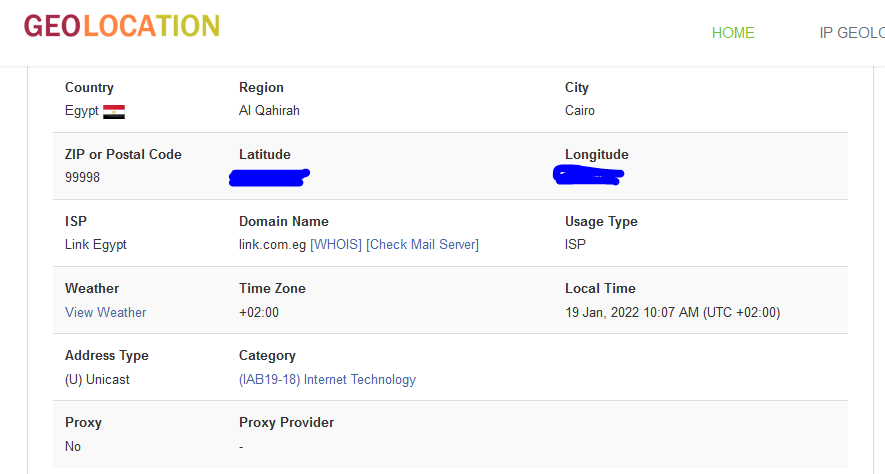The height and width of the screenshot is (474, 885).
Task: Click the (U) Unicast address type
Action: [x=97, y=379]
